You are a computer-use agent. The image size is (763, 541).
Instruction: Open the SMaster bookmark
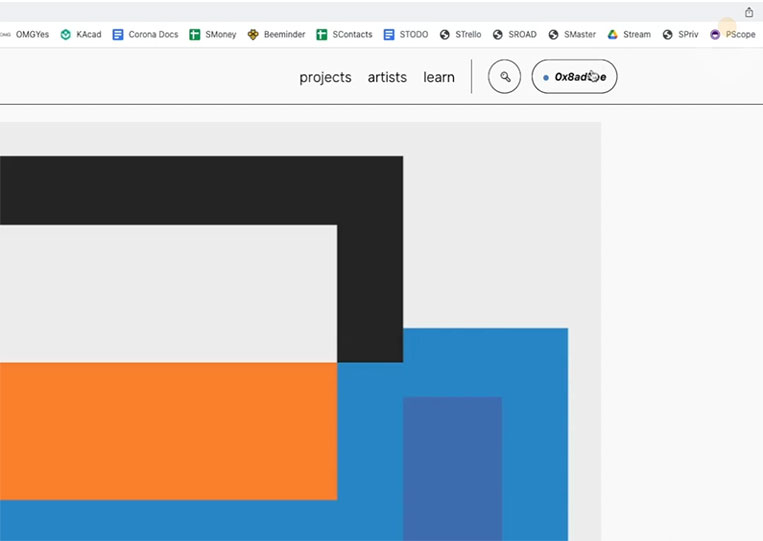click(x=572, y=35)
